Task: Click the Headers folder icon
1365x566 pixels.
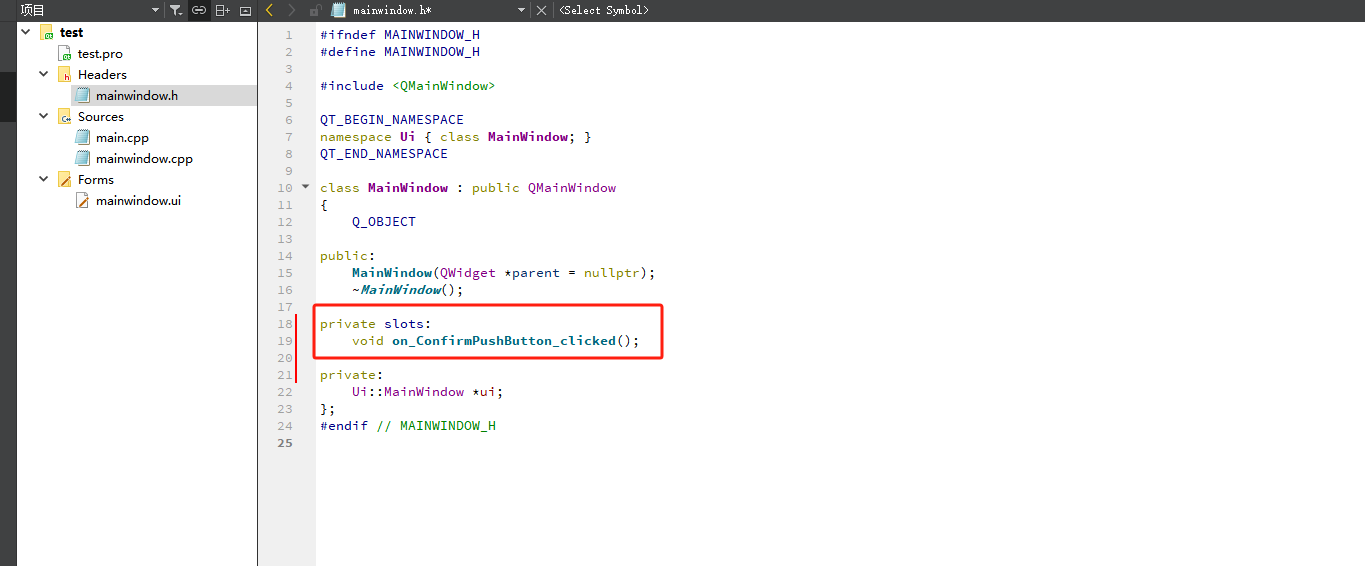Action: 65,74
